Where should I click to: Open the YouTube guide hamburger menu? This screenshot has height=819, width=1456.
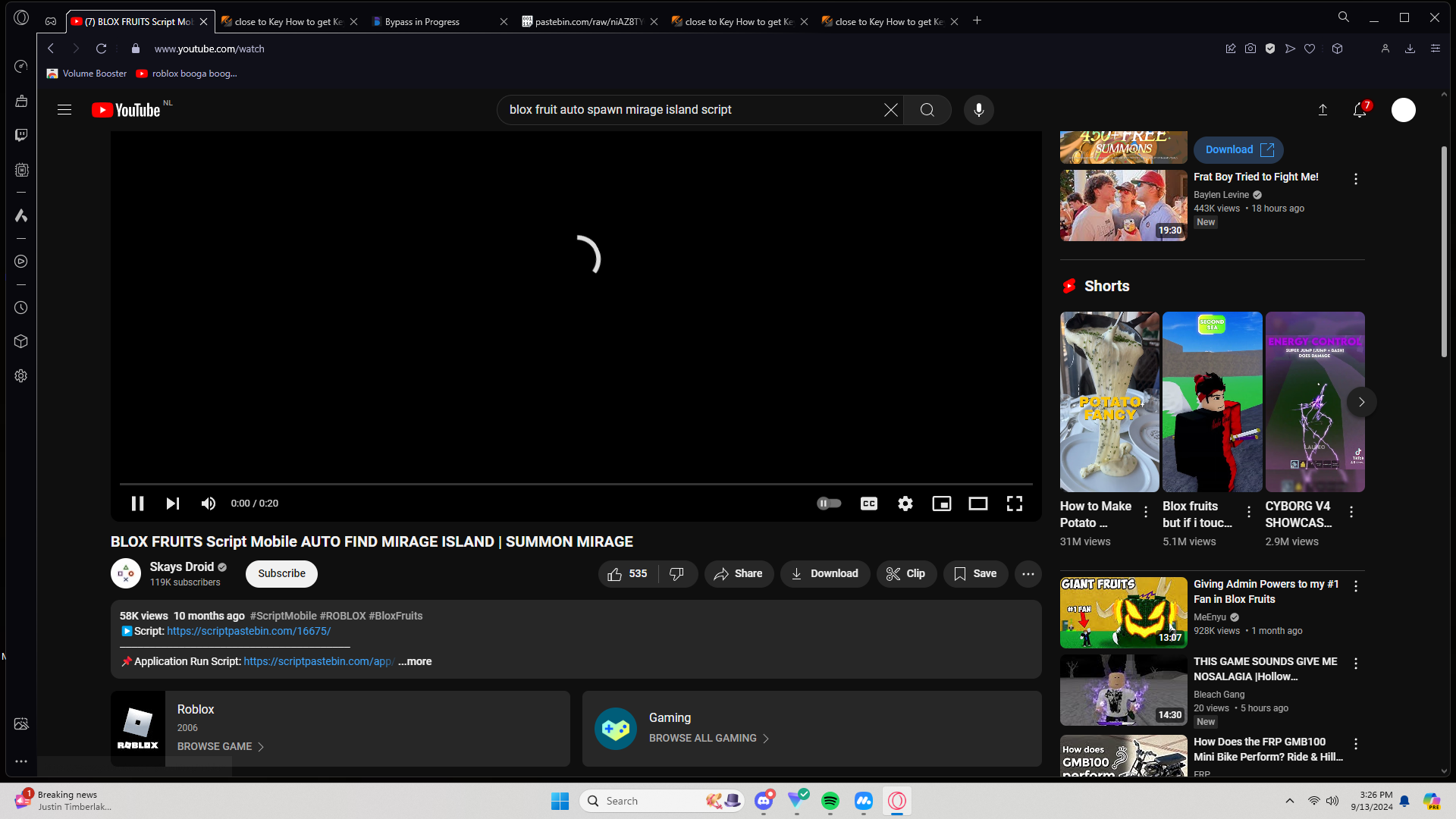click(64, 110)
